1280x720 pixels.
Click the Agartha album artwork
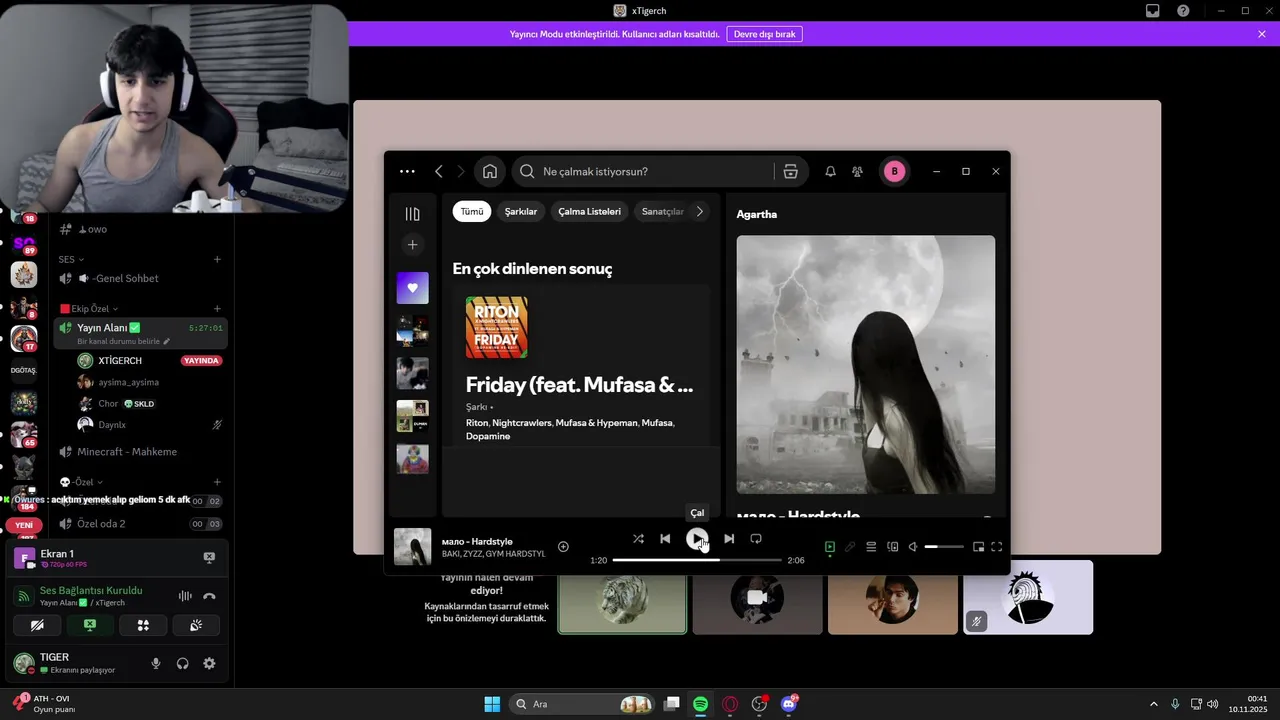866,364
